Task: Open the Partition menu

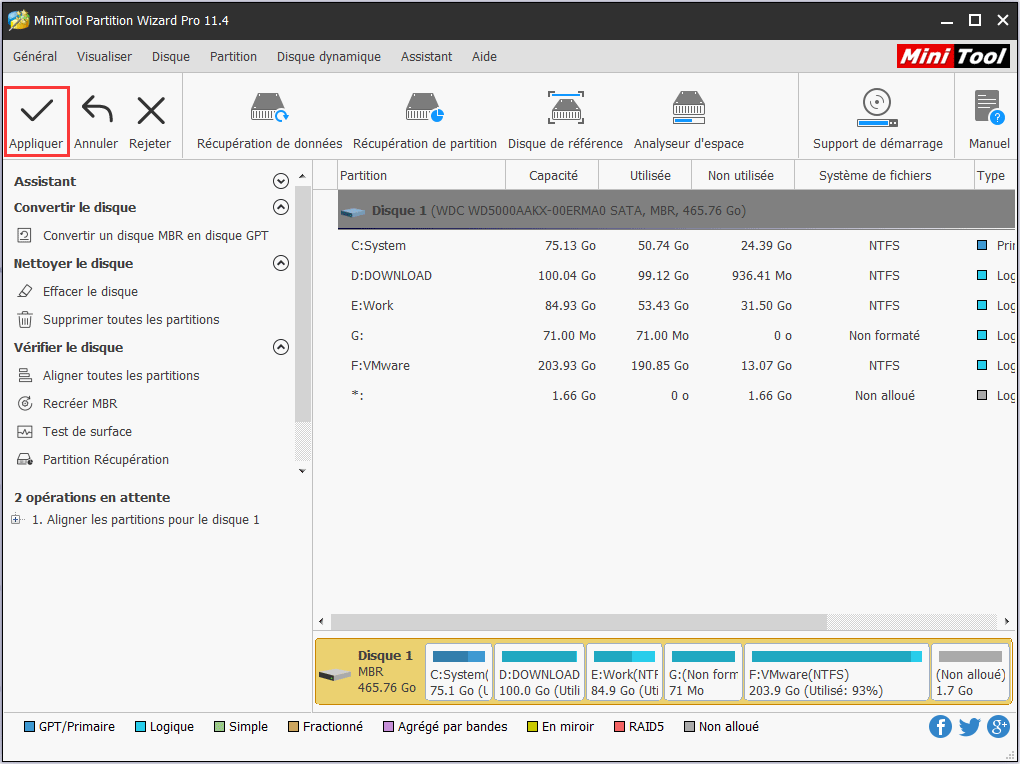Action: coord(233,57)
